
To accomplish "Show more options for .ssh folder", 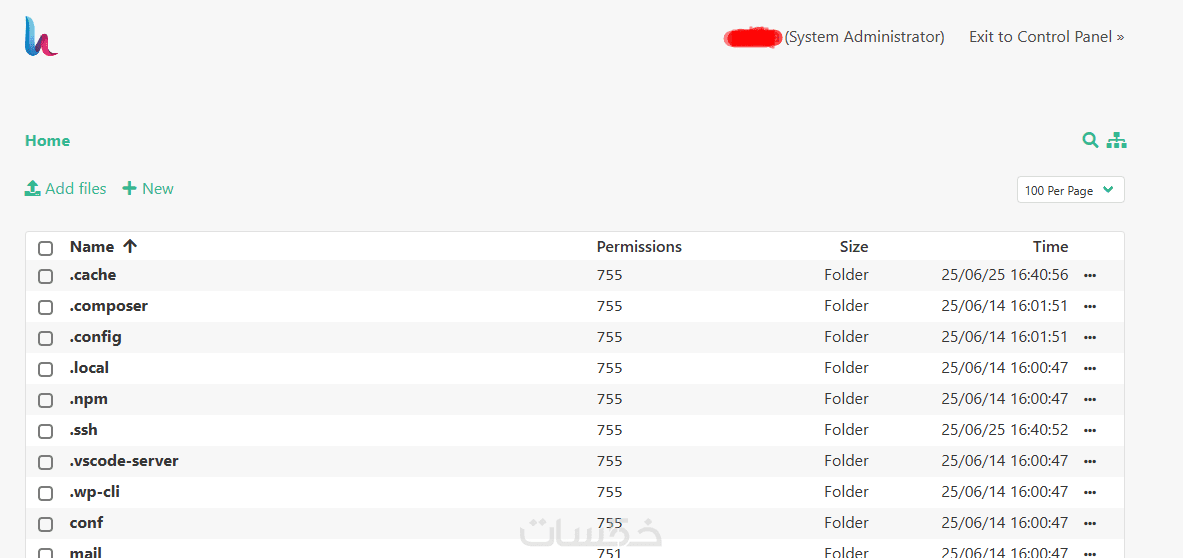I will coord(1090,430).
